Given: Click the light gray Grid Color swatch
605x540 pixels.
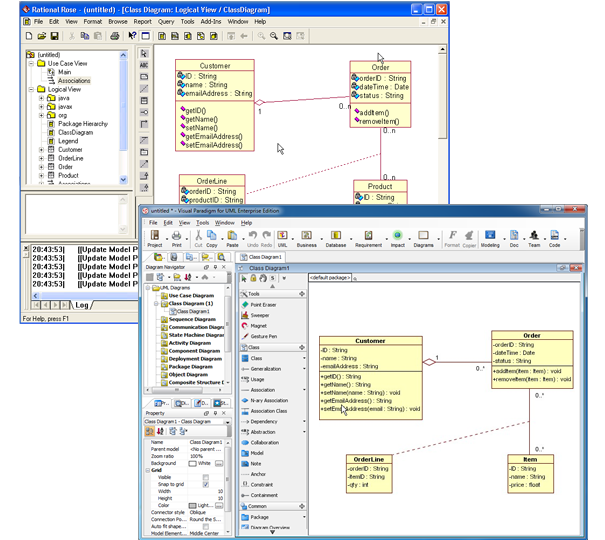Looking at the screenshot, I should [x=193, y=505].
